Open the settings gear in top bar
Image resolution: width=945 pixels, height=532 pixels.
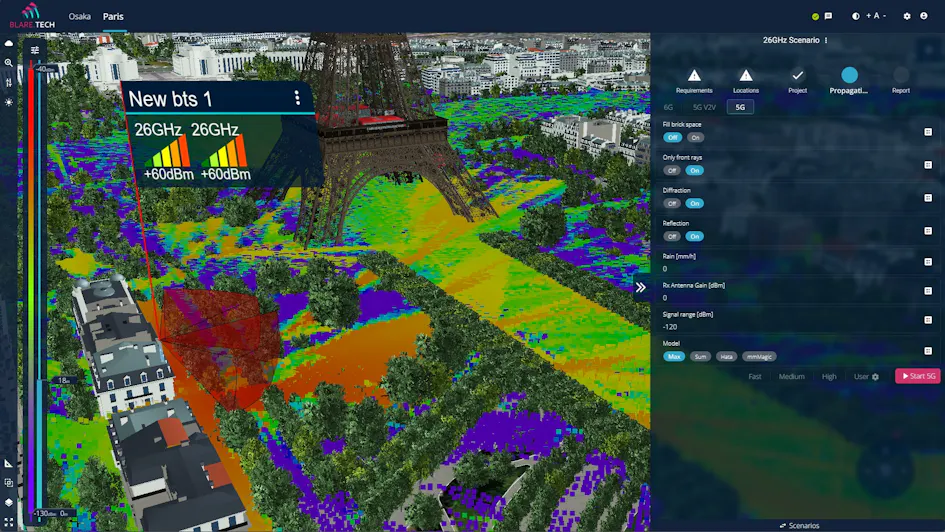coord(907,16)
